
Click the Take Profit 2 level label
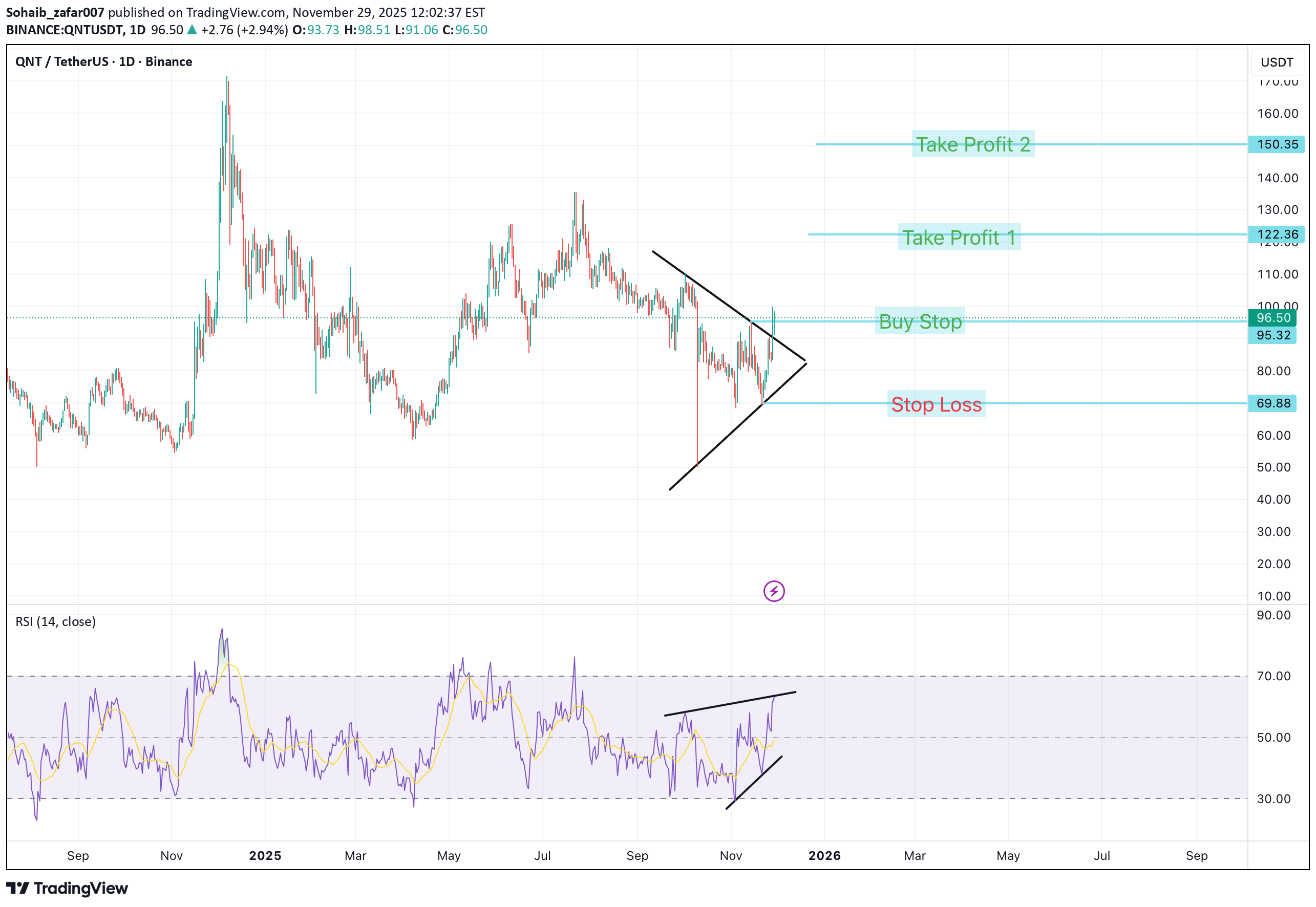tap(974, 144)
